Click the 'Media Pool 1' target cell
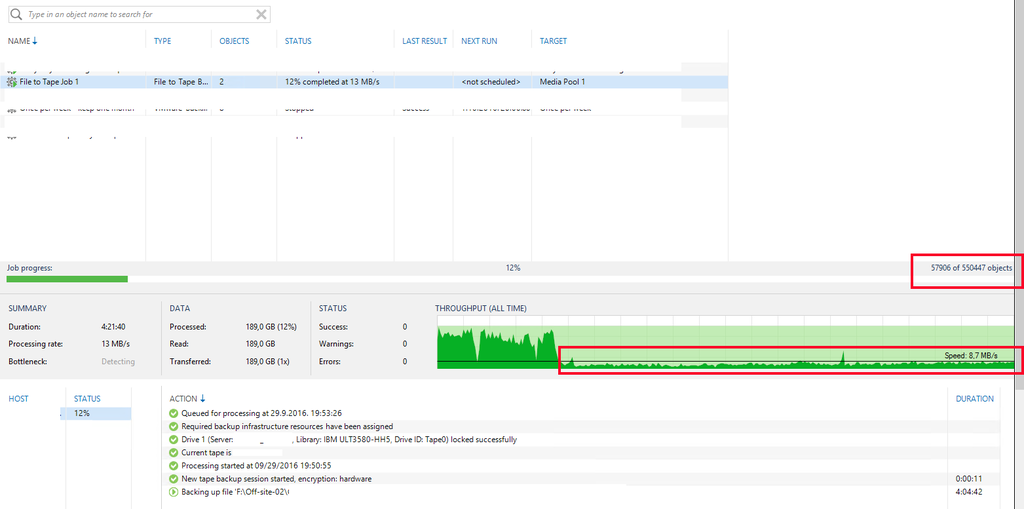1024x509 pixels. click(562, 82)
